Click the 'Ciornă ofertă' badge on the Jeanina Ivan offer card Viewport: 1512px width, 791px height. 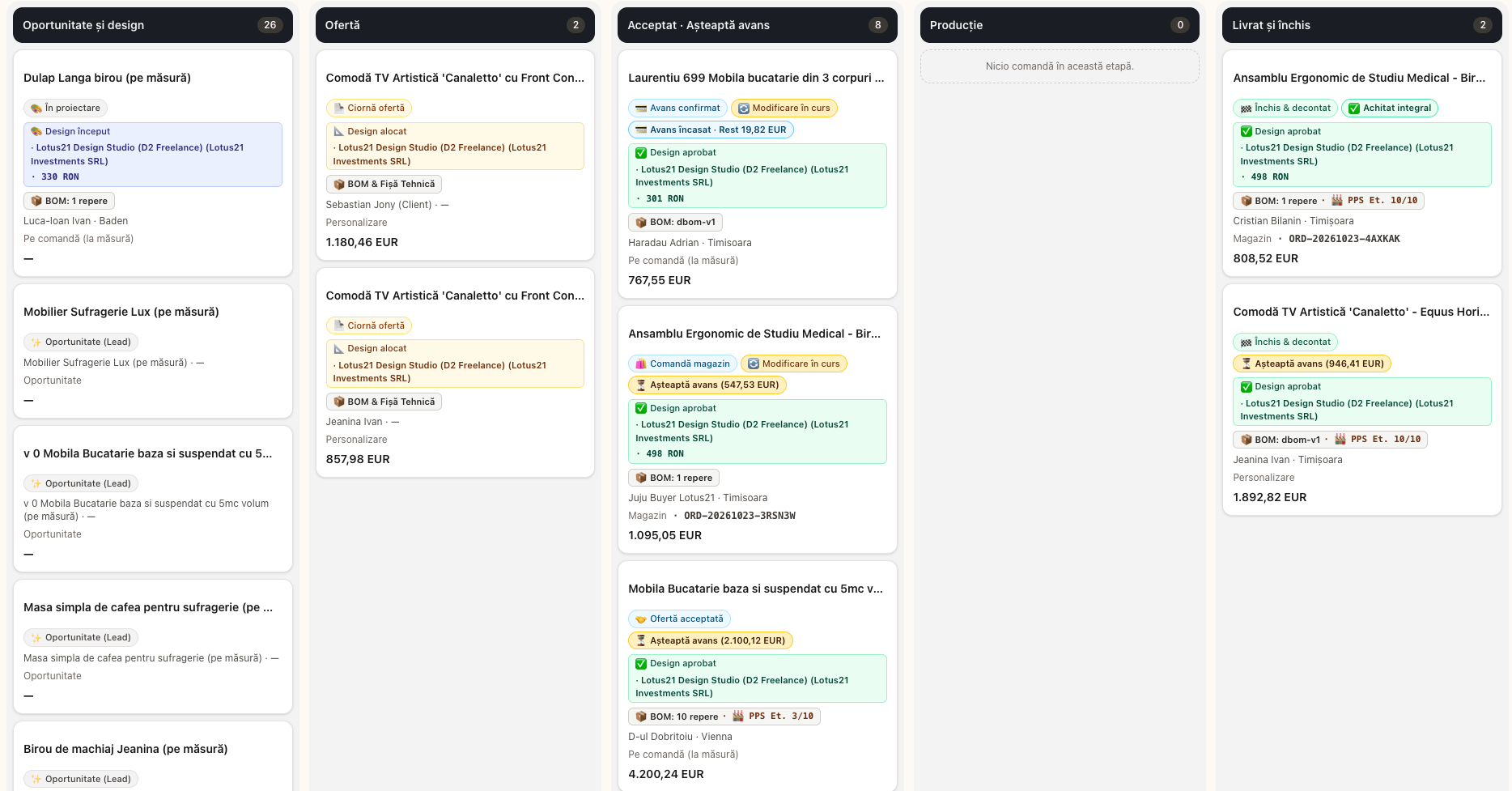coord(369,325)
